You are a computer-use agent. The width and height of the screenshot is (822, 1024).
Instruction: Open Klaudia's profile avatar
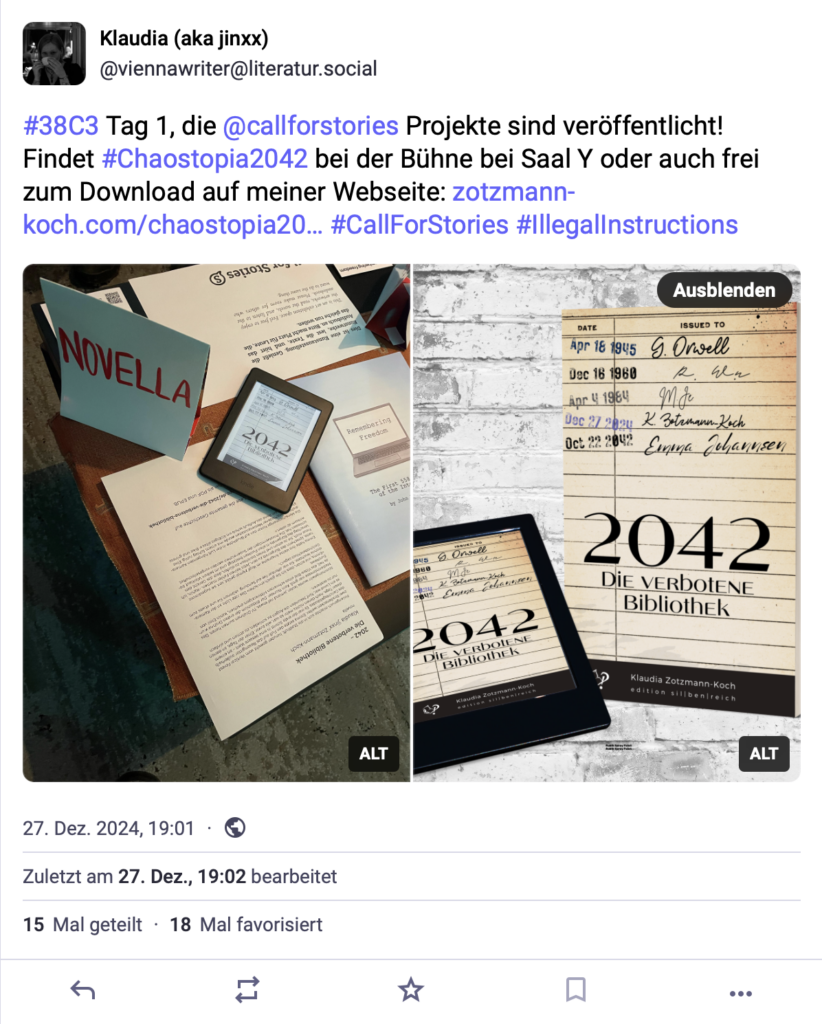54,54
